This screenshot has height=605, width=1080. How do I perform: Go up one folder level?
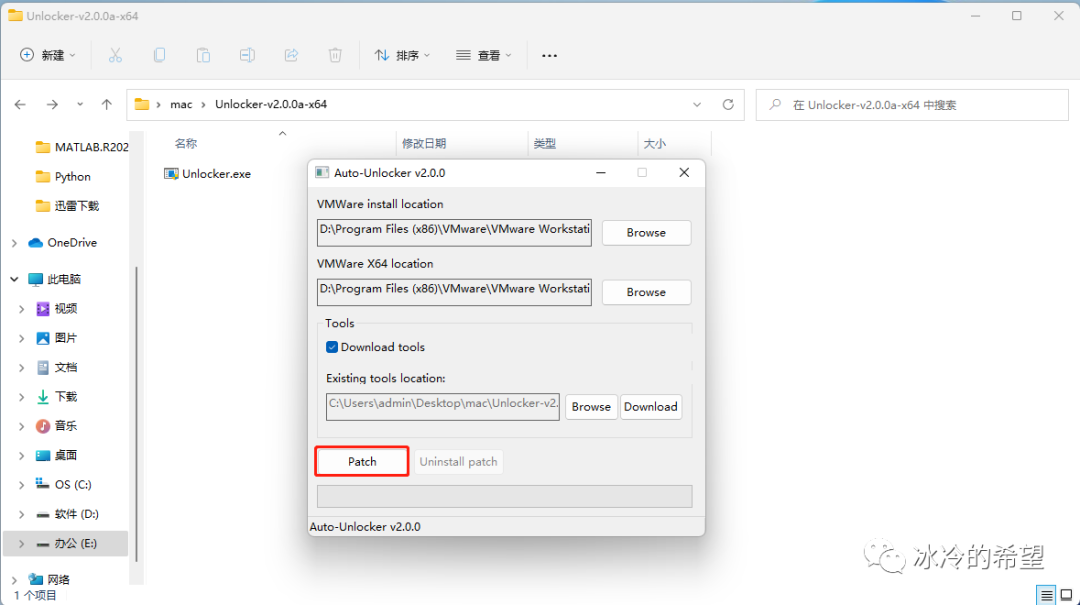pyautogui.click(x=106, y=105)
